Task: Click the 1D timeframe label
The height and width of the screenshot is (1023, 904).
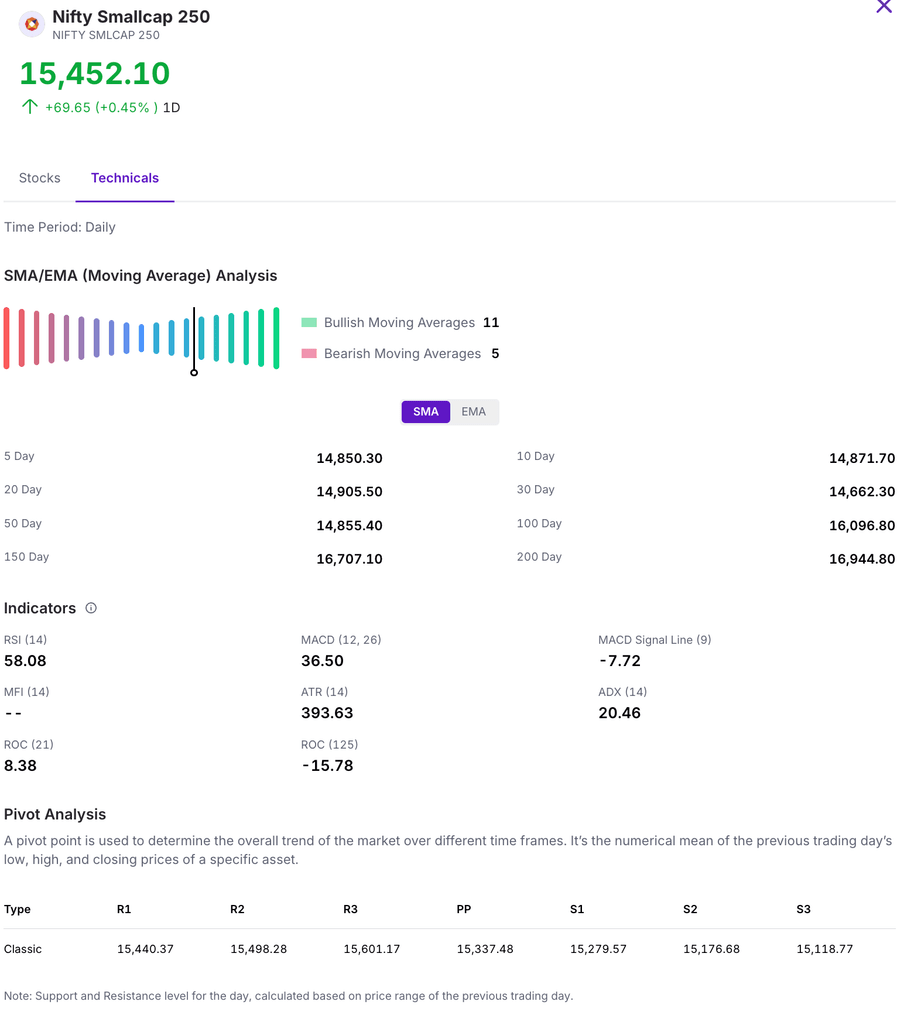Action: [171, 107]
